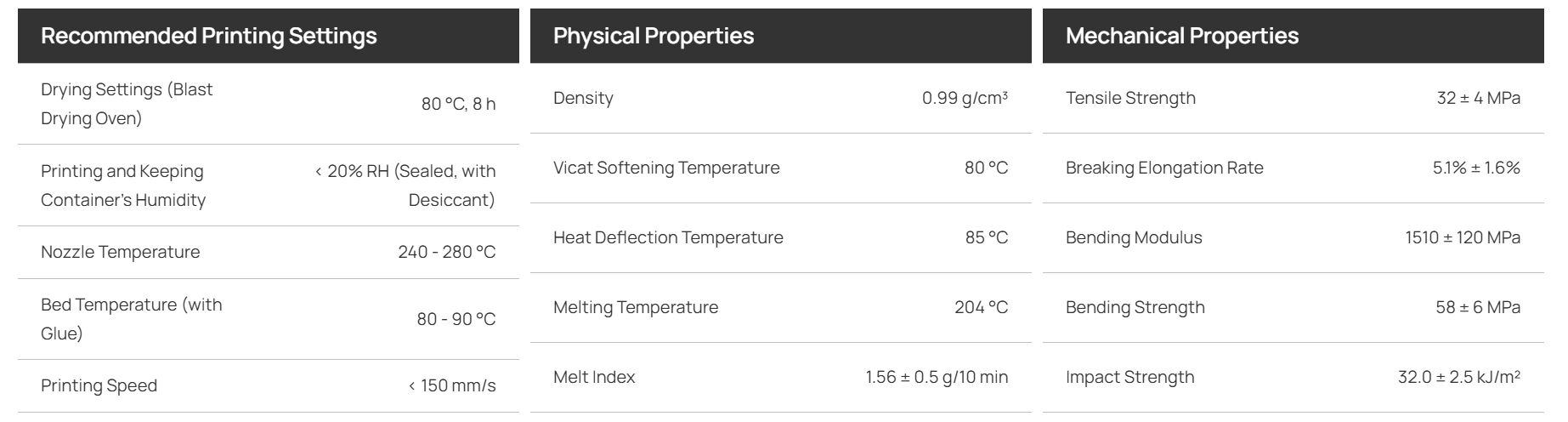Image resolution: width=1568 pixels, height=422 pixels.
Task: Select the Nozzle Temperature label
Action: [121, 252]
